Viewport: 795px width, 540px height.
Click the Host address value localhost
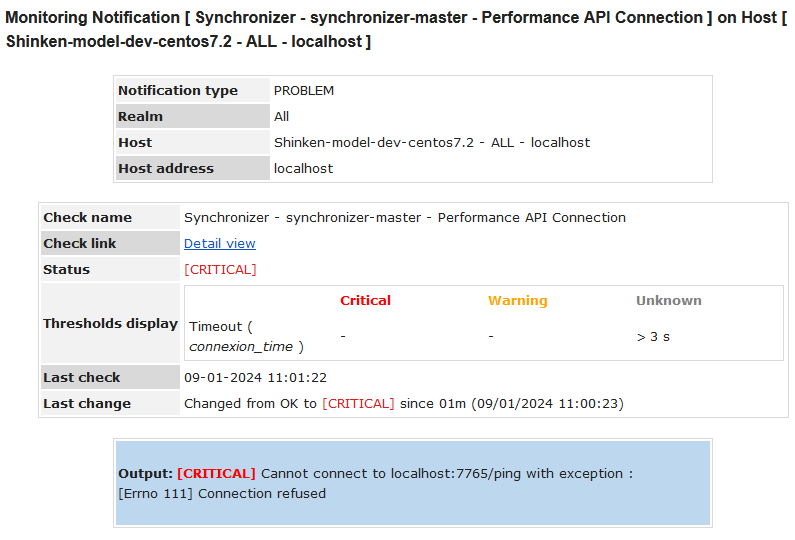tap(303, 168)
